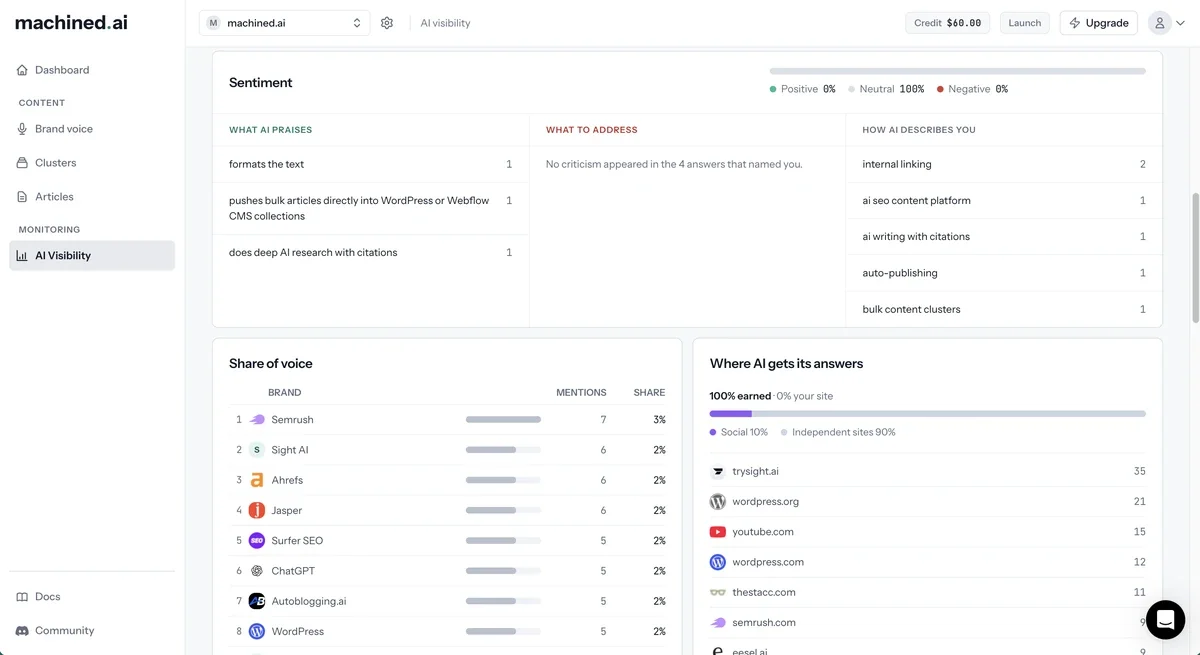Viewport: 1200px width, 655px height.
Task: Open Brand voice section
Action: tap(92, 129)
